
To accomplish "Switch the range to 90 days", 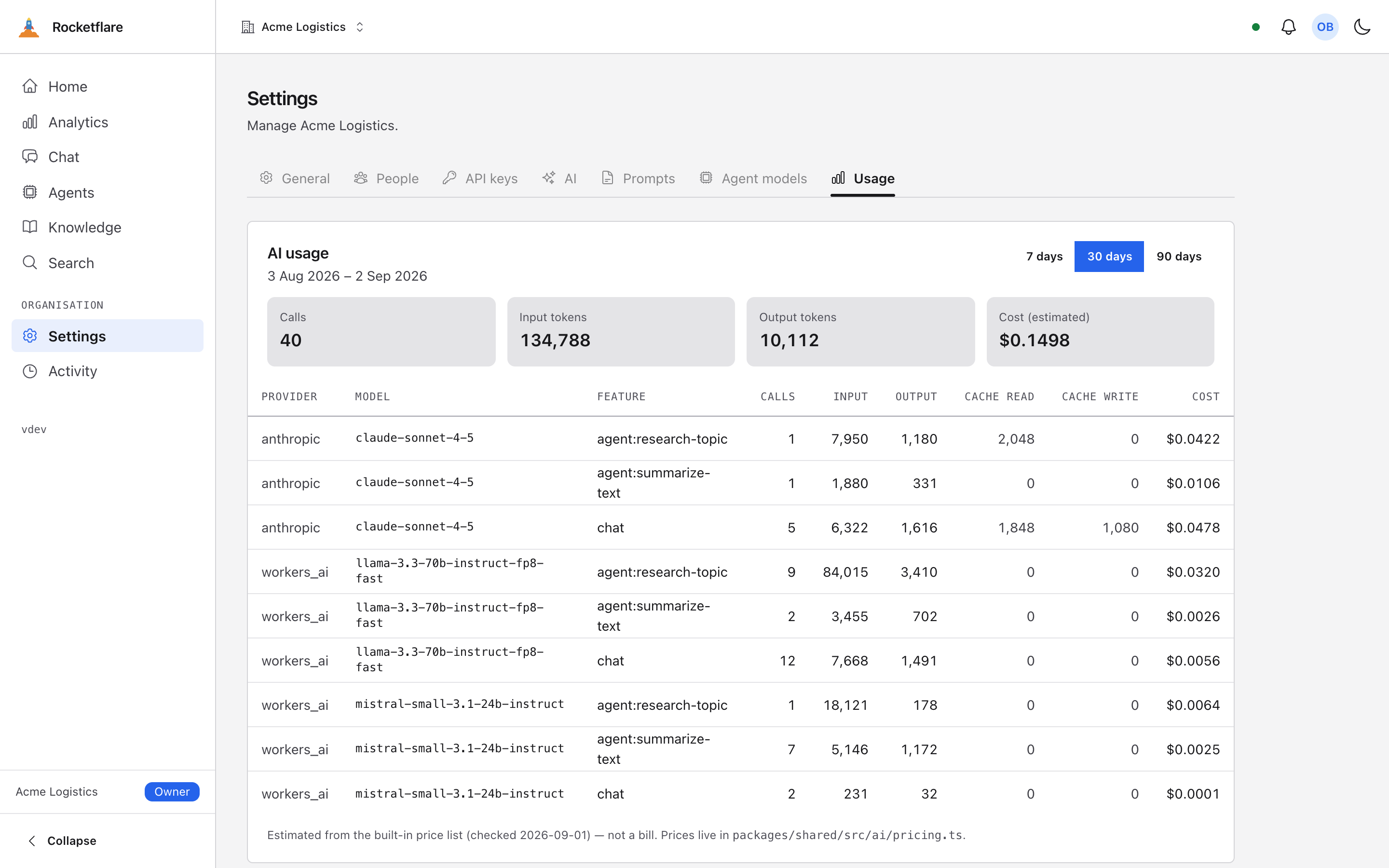I will [x=1178, y=257].
